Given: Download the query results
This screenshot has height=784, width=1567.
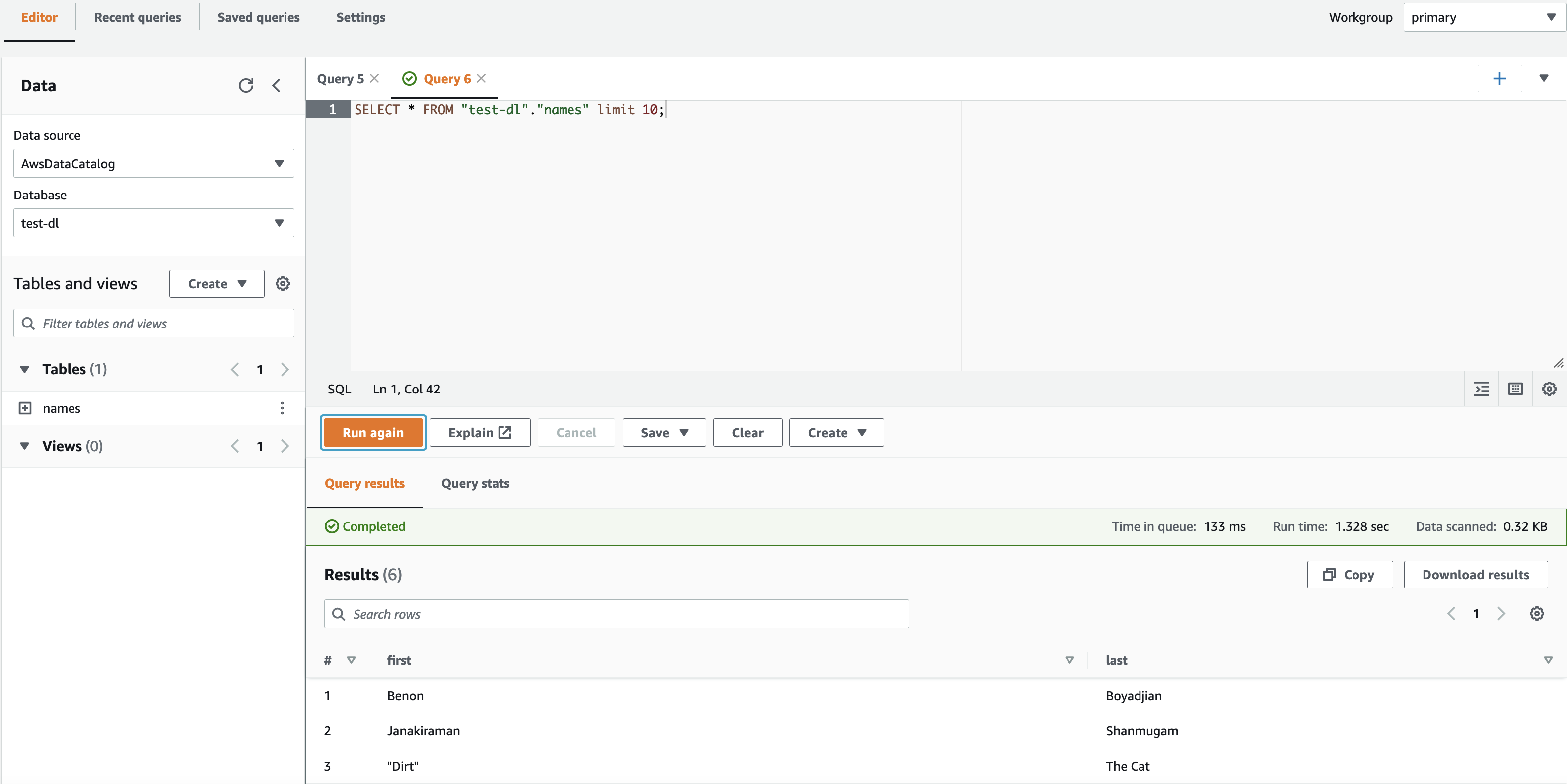Looking at the screenshot, I should coord(1475,575).
